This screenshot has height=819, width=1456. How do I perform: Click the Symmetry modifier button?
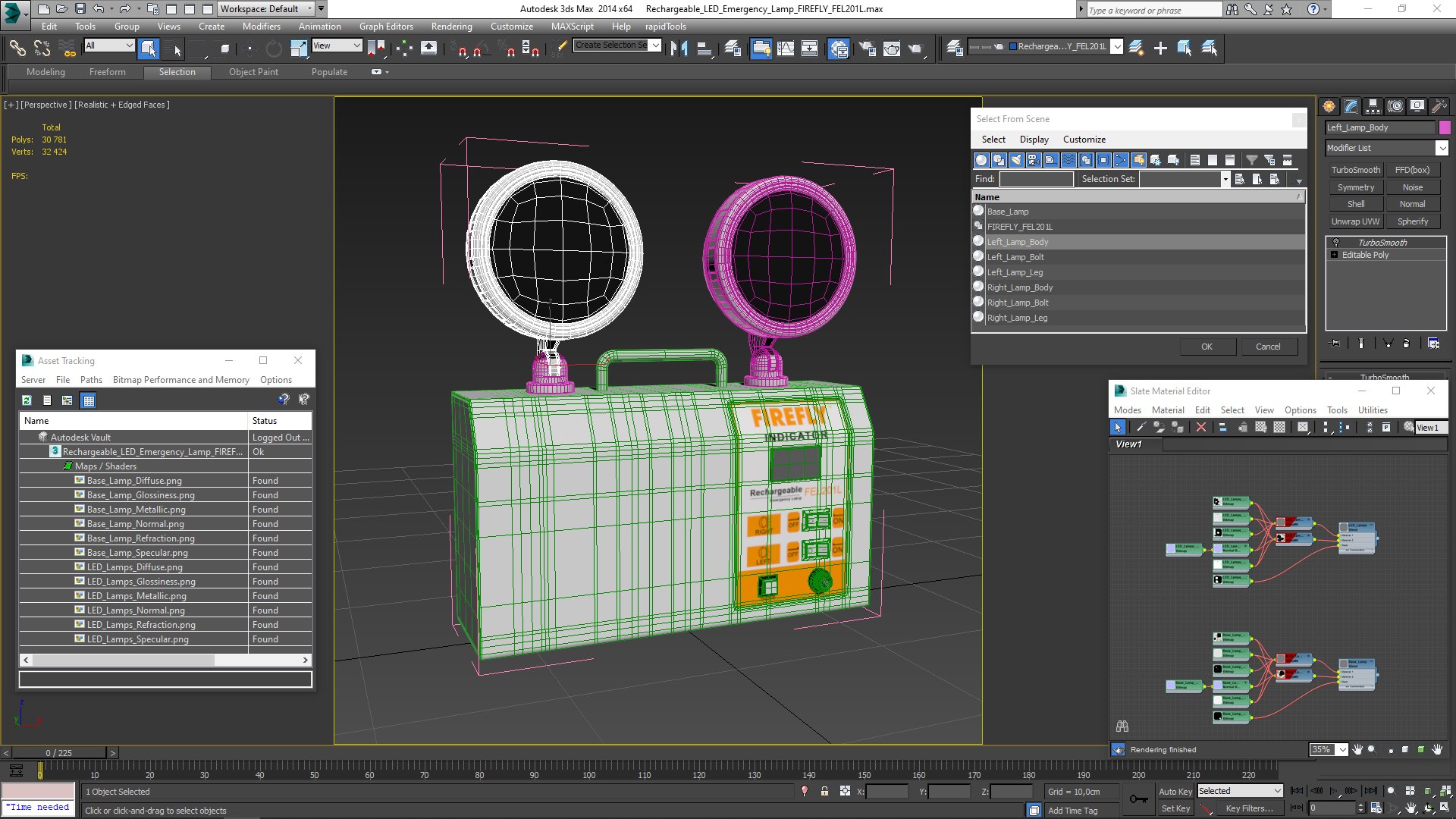[1356, 187]
